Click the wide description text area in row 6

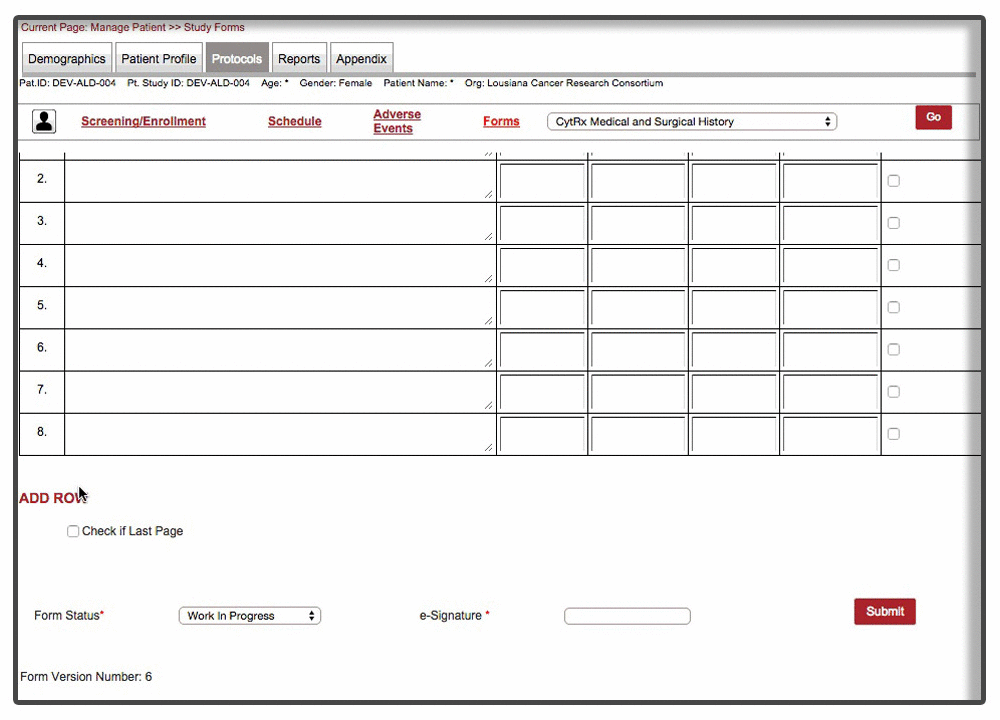click(280, 349)
